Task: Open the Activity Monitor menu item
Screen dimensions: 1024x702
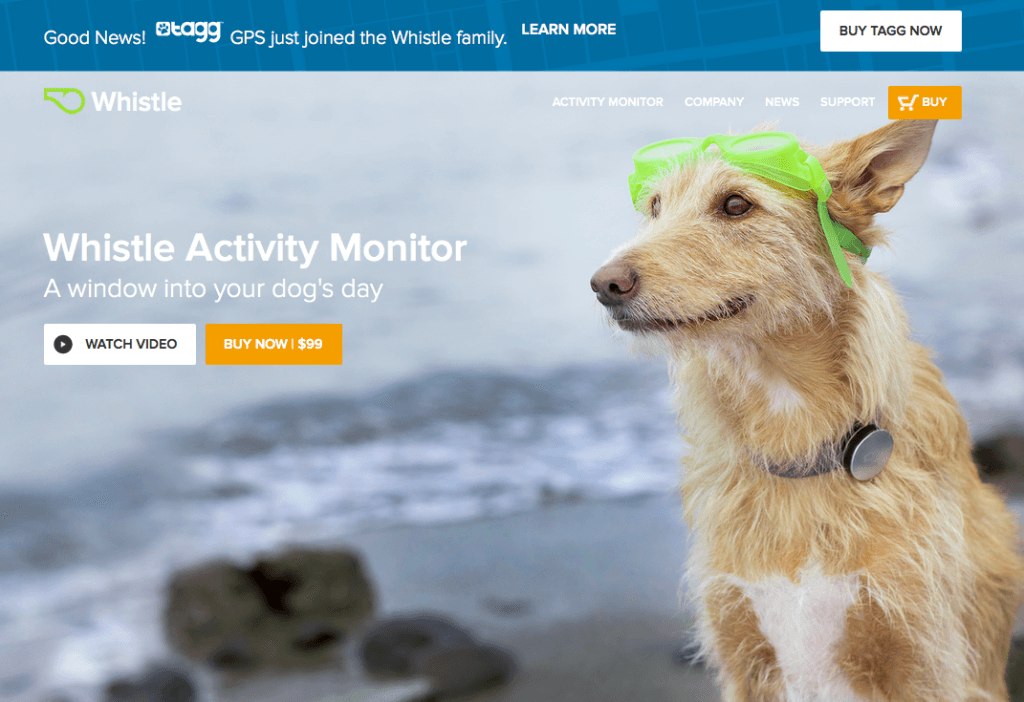Action: tap(607, 102)
